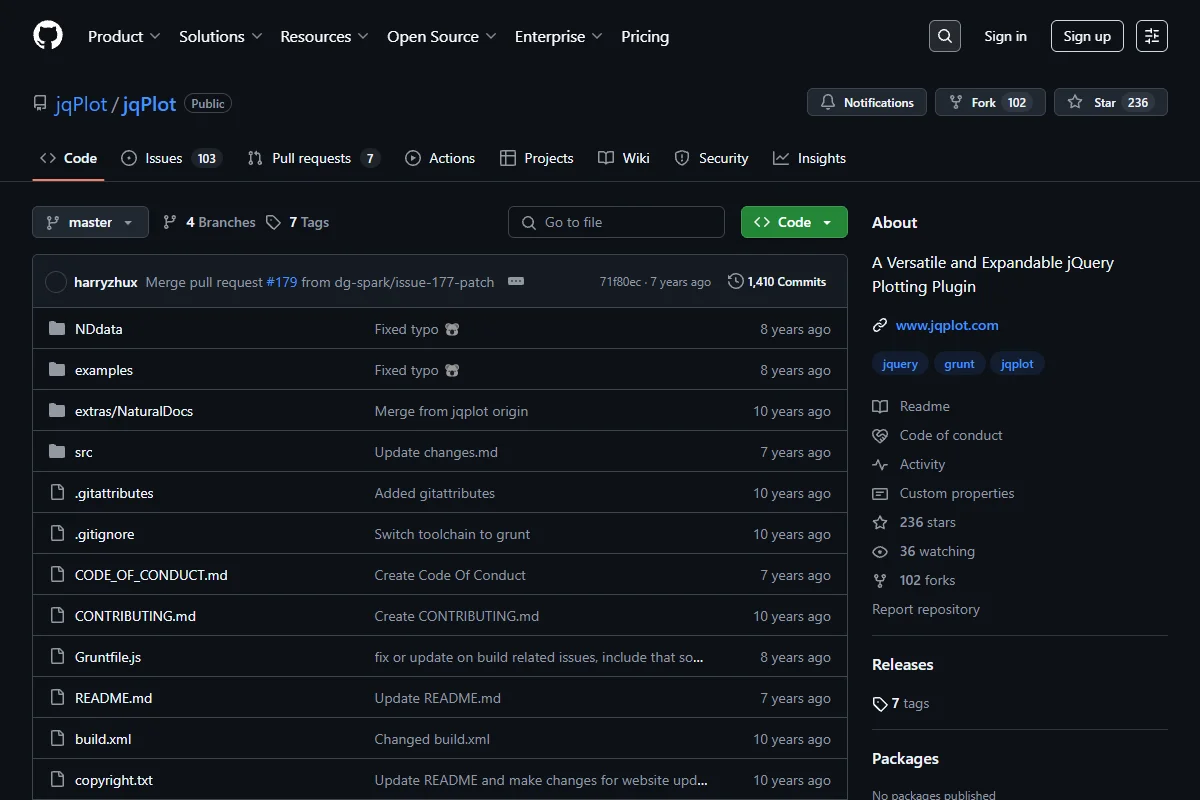The width and height of the screenshot is (1200, 800).
Task: Click the Go to file search field
Action: tap(616, 222)
